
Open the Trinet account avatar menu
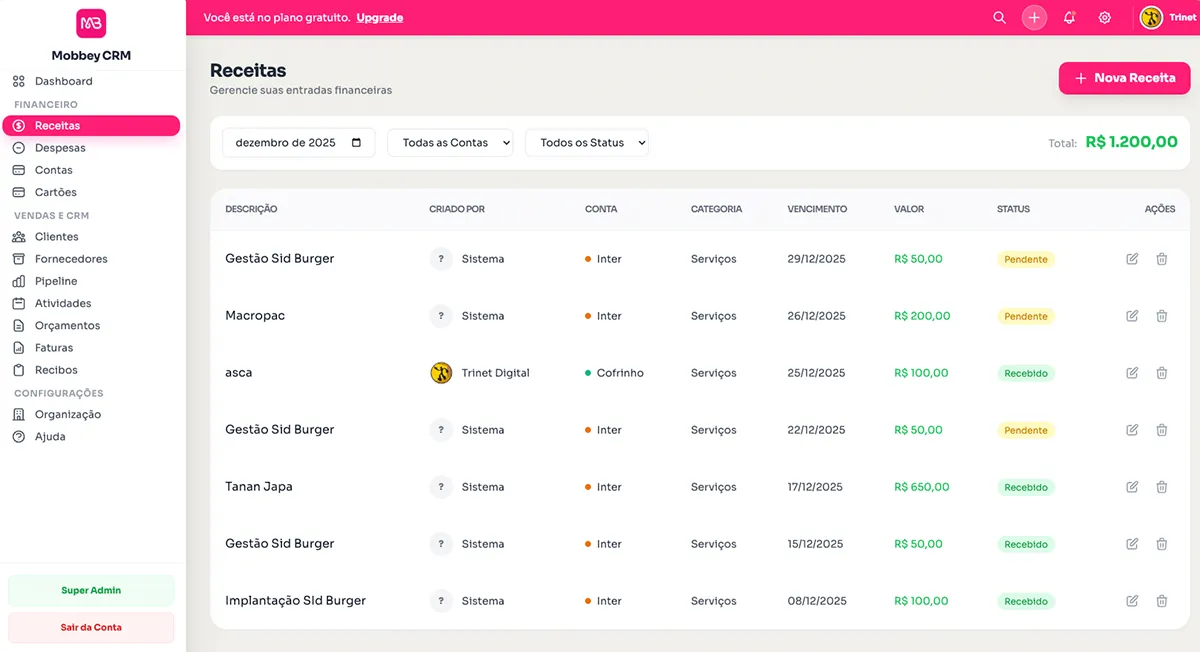(1150, 17)
